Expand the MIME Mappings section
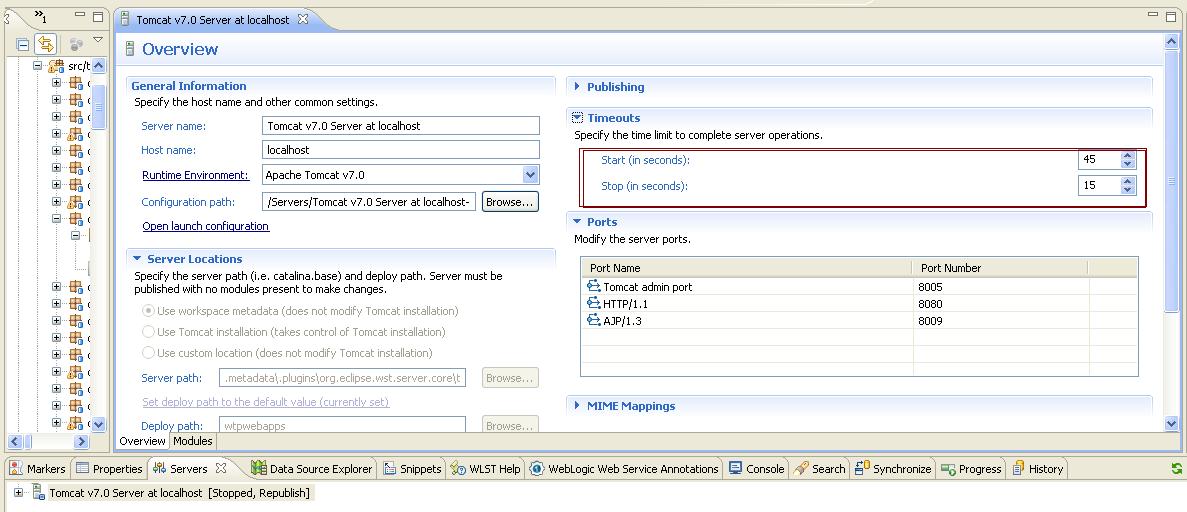The image size is (1187, 512). coord(577,406)
